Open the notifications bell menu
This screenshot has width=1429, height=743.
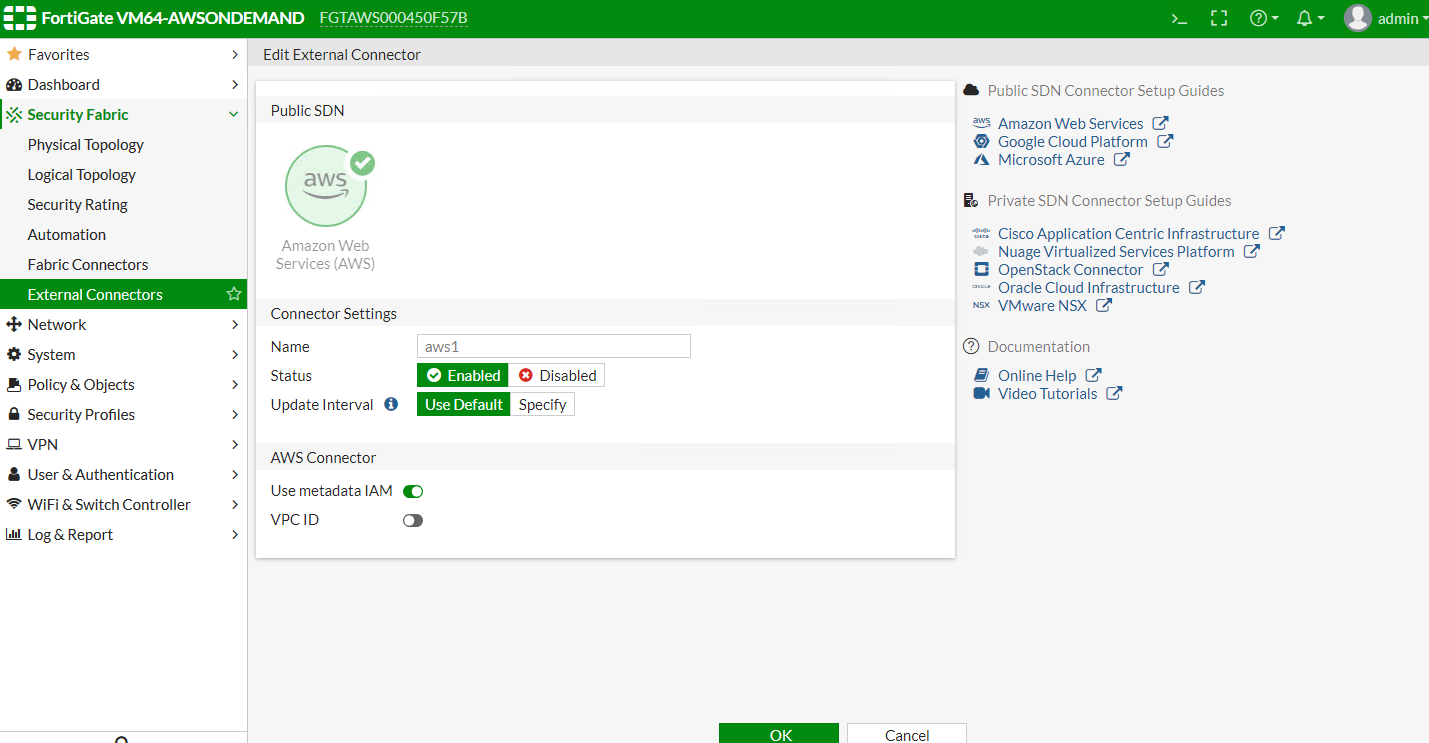1310,18
